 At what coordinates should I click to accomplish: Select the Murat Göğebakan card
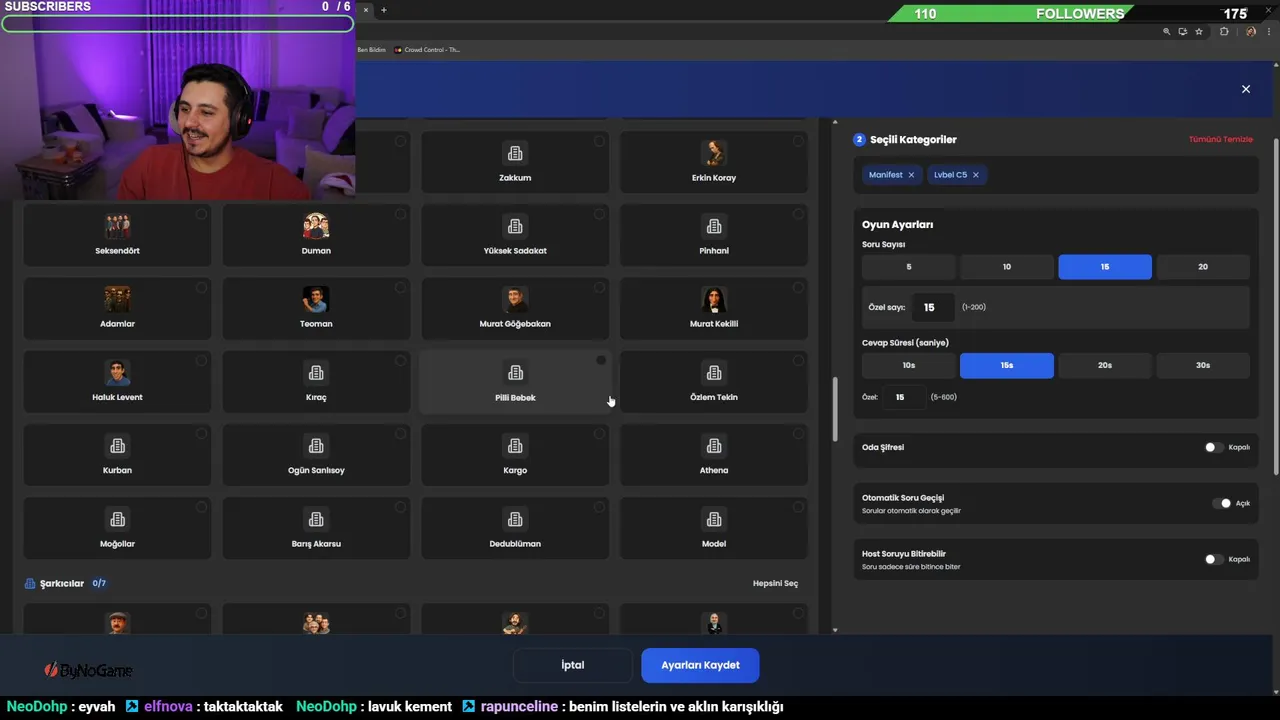[515, 308]
